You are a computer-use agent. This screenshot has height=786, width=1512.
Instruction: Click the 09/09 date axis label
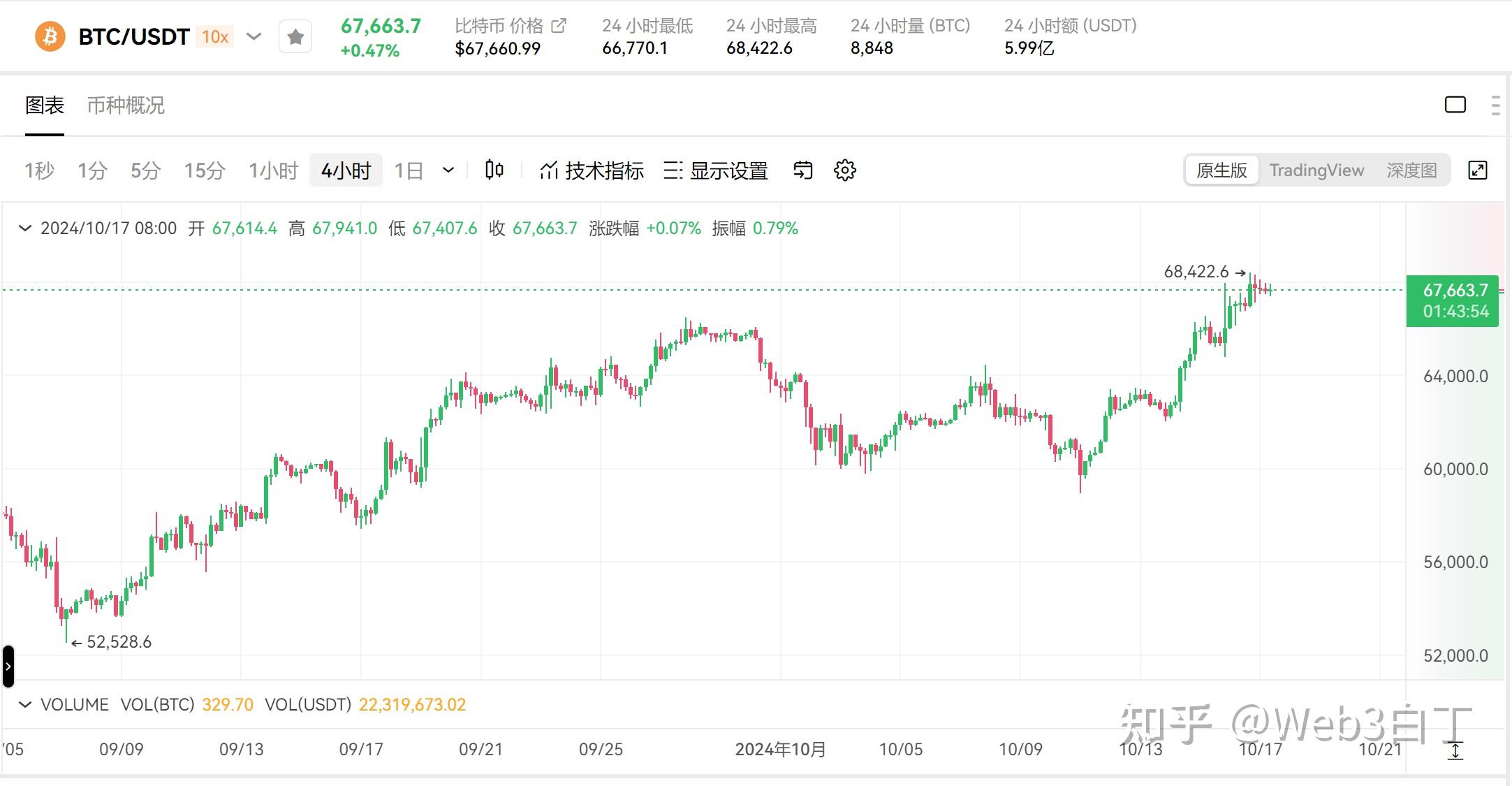(x=122, y=750)
